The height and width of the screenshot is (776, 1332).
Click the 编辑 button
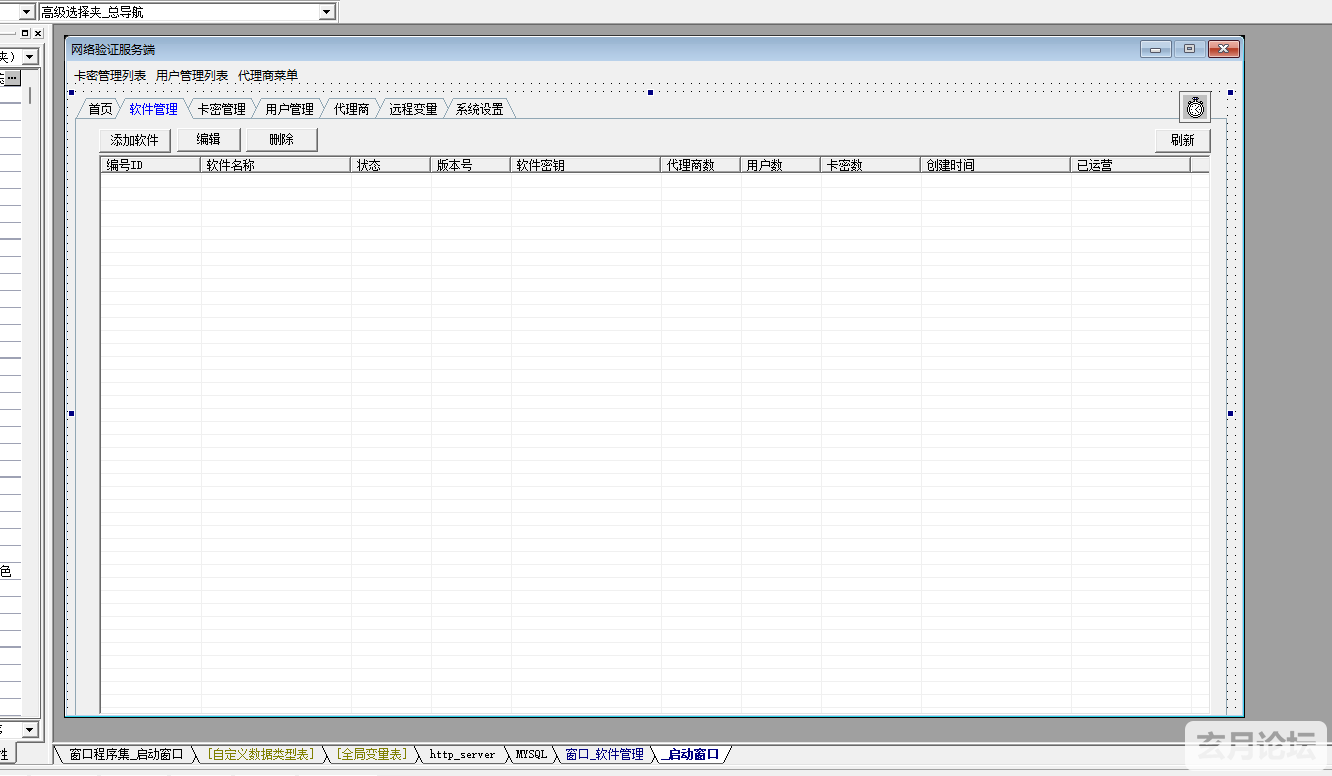coord(209,140)
